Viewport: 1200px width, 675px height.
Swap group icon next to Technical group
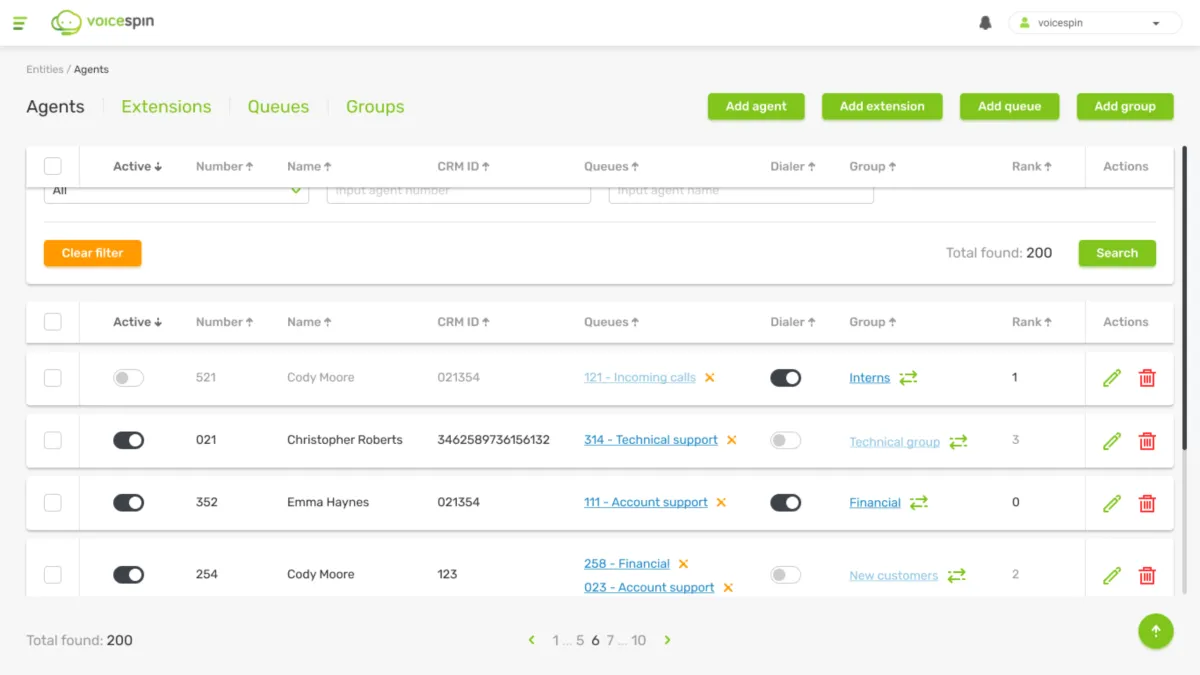[958, 441]
